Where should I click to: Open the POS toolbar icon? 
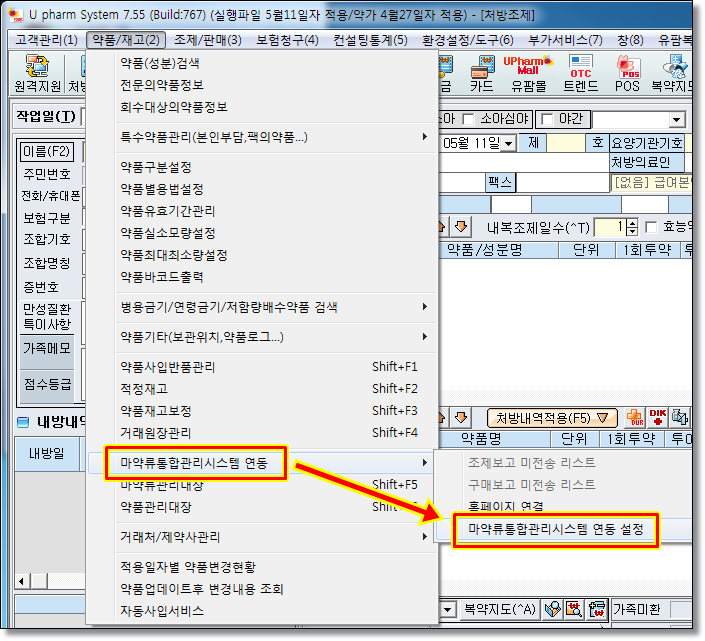coord(628,76)
